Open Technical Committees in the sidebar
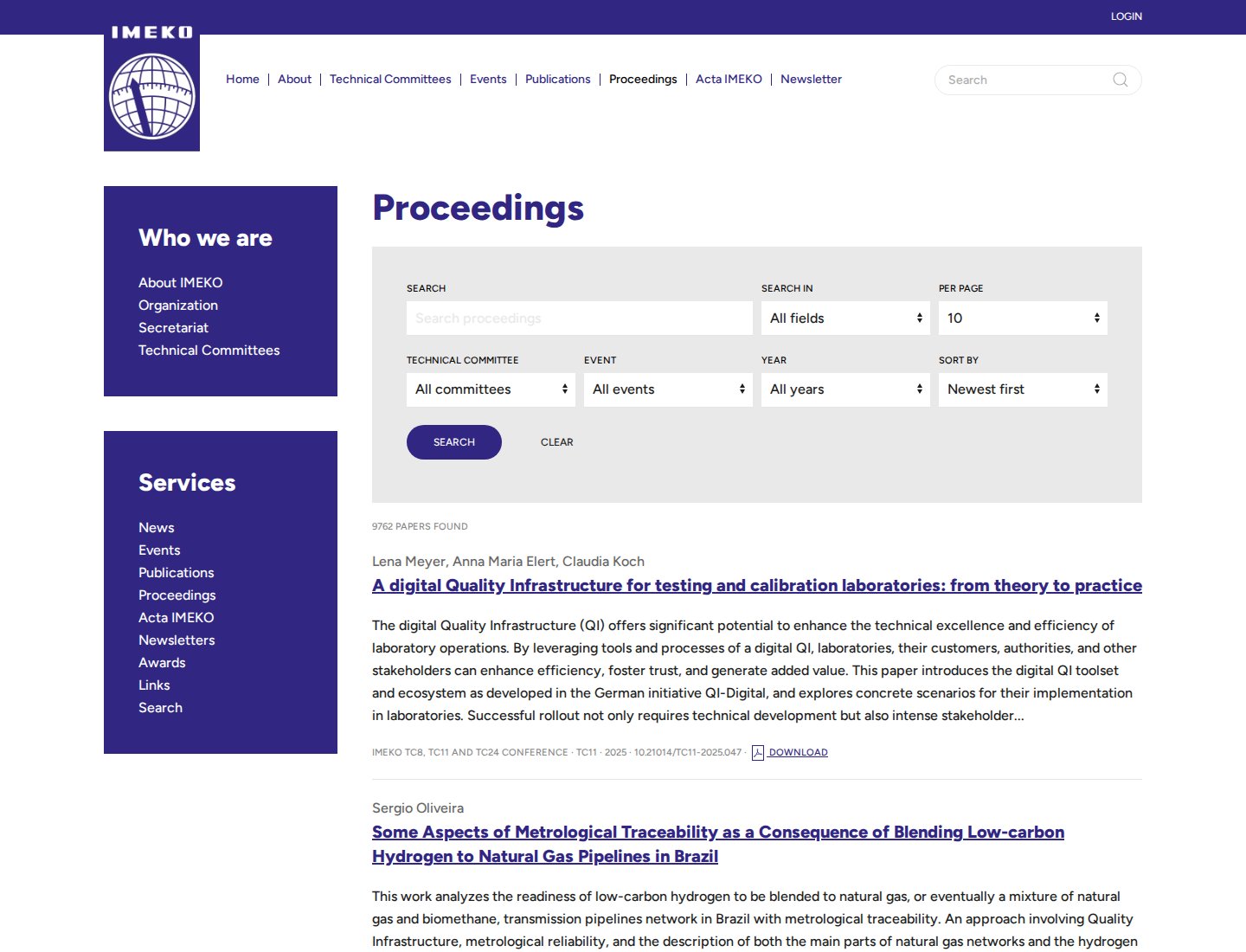Image resolution: width=1246 pixels, height=952 pixels. click(x=209, y=351)
